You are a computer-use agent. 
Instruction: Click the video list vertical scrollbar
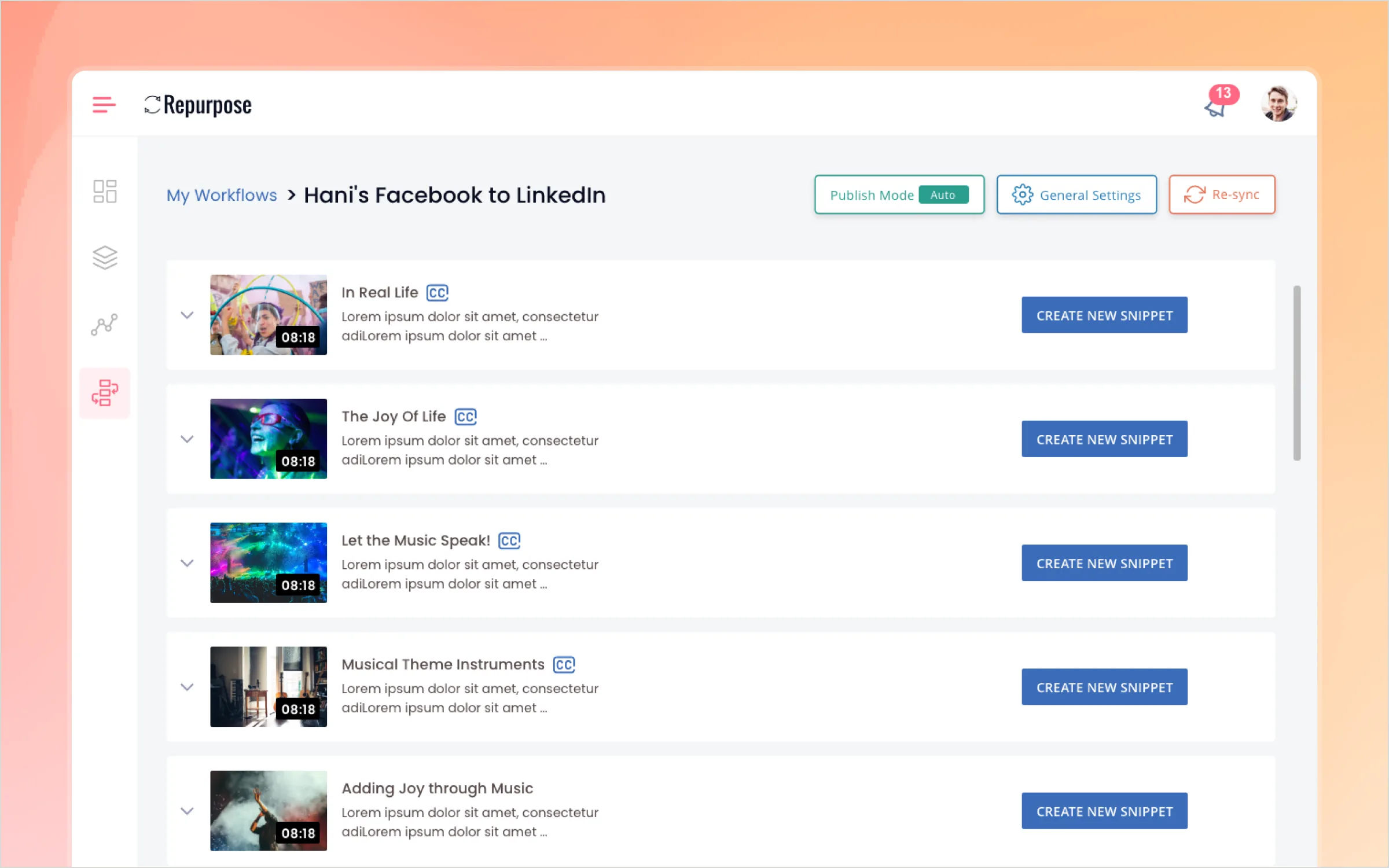tap(1297, 373)
